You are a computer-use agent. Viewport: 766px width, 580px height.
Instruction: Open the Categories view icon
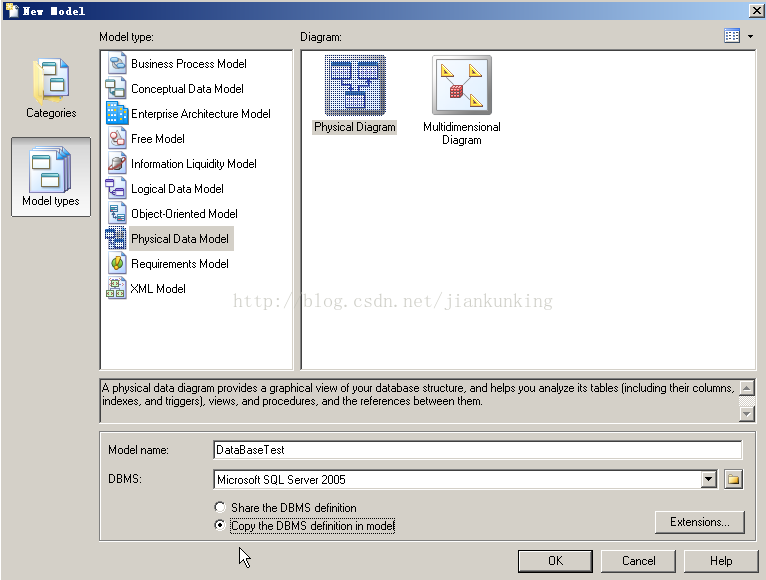[x=51, y=82]
